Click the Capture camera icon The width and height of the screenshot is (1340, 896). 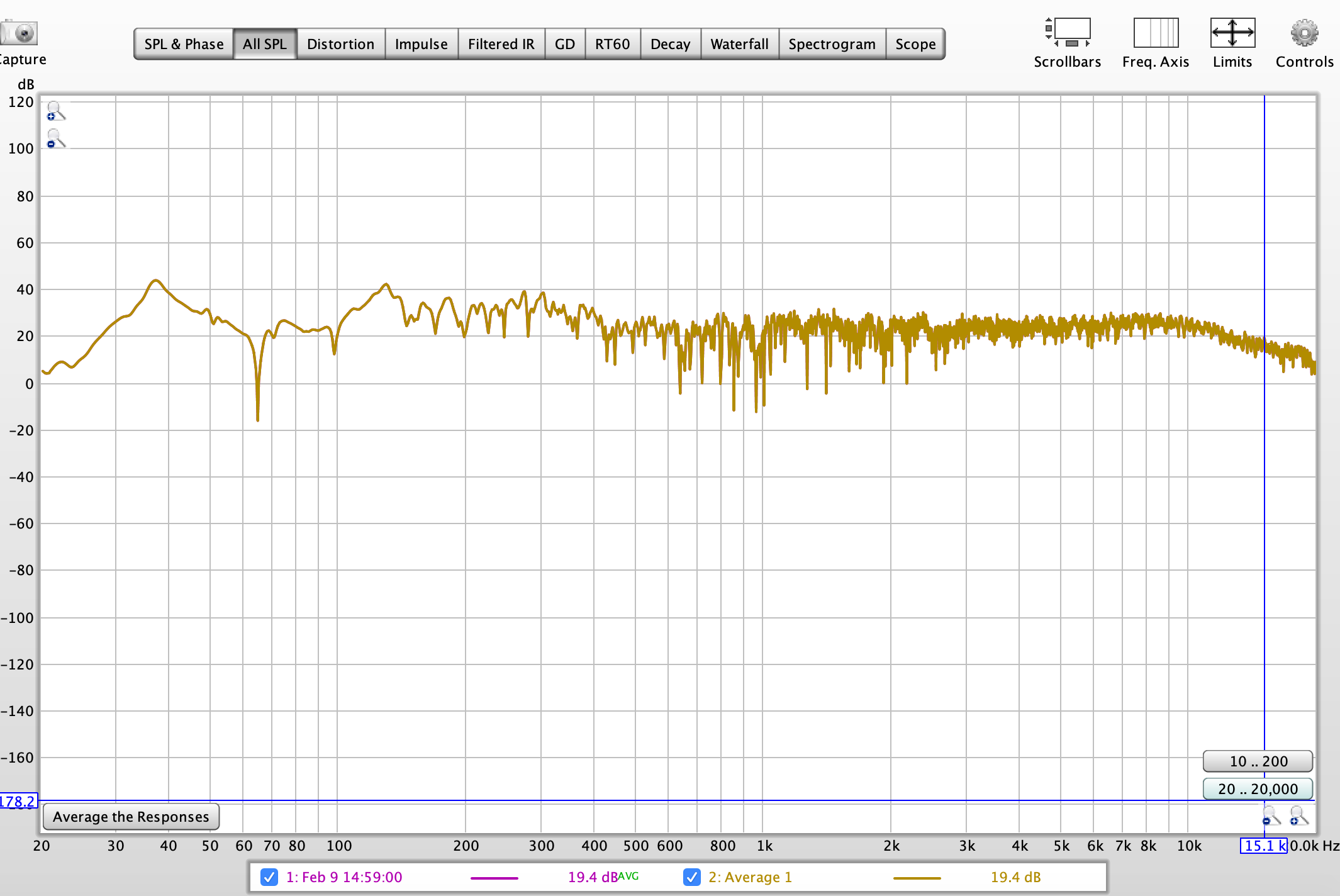pos(19,33)
